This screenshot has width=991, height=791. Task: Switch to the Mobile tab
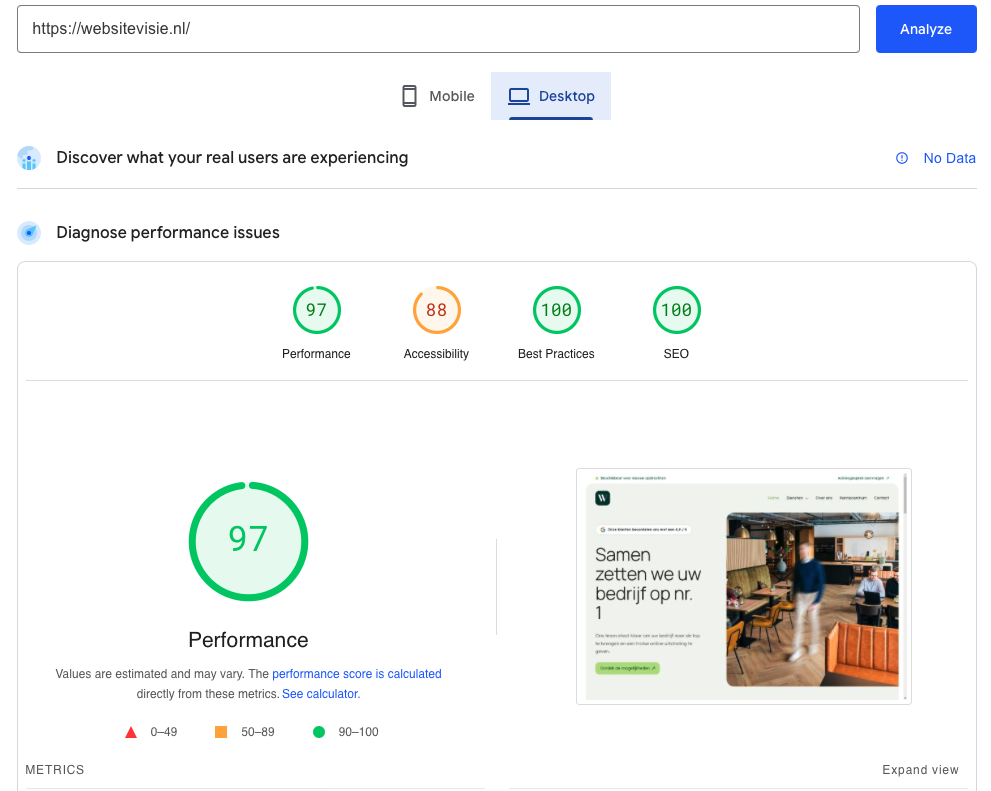coord(438,96)
